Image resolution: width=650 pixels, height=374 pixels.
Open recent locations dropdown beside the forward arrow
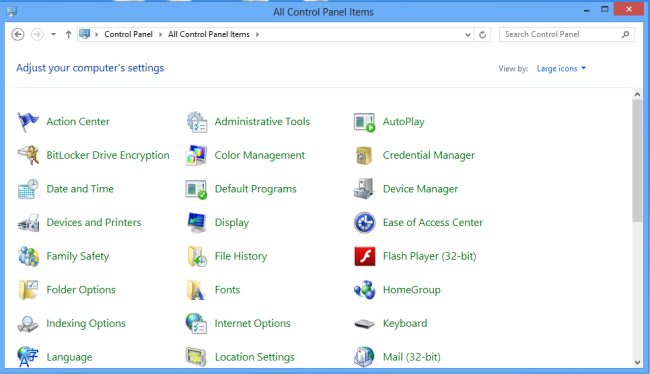click(x=53, y=34)
